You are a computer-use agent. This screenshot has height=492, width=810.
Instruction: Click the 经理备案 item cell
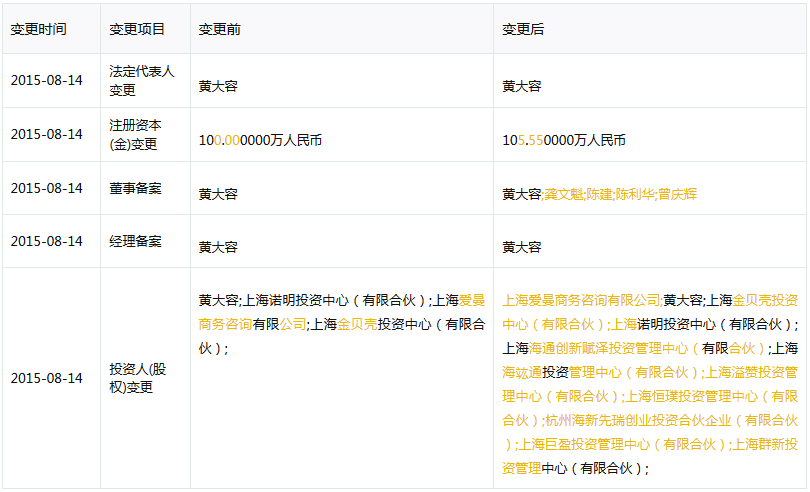pyautogui.click(x=135, y=241)
